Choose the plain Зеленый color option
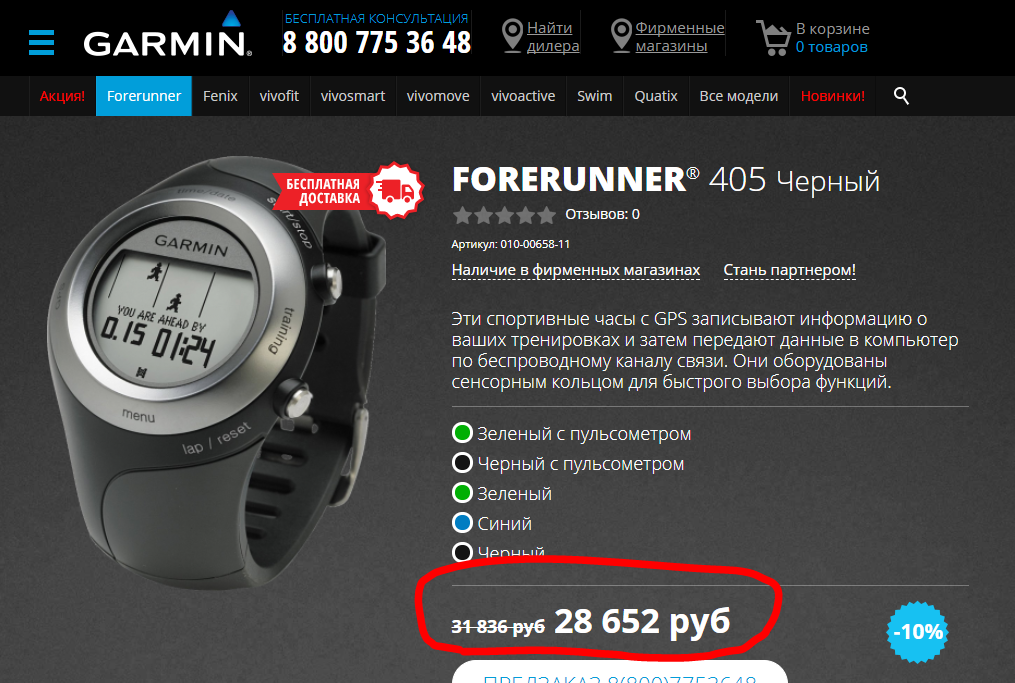 pos(502,493)
